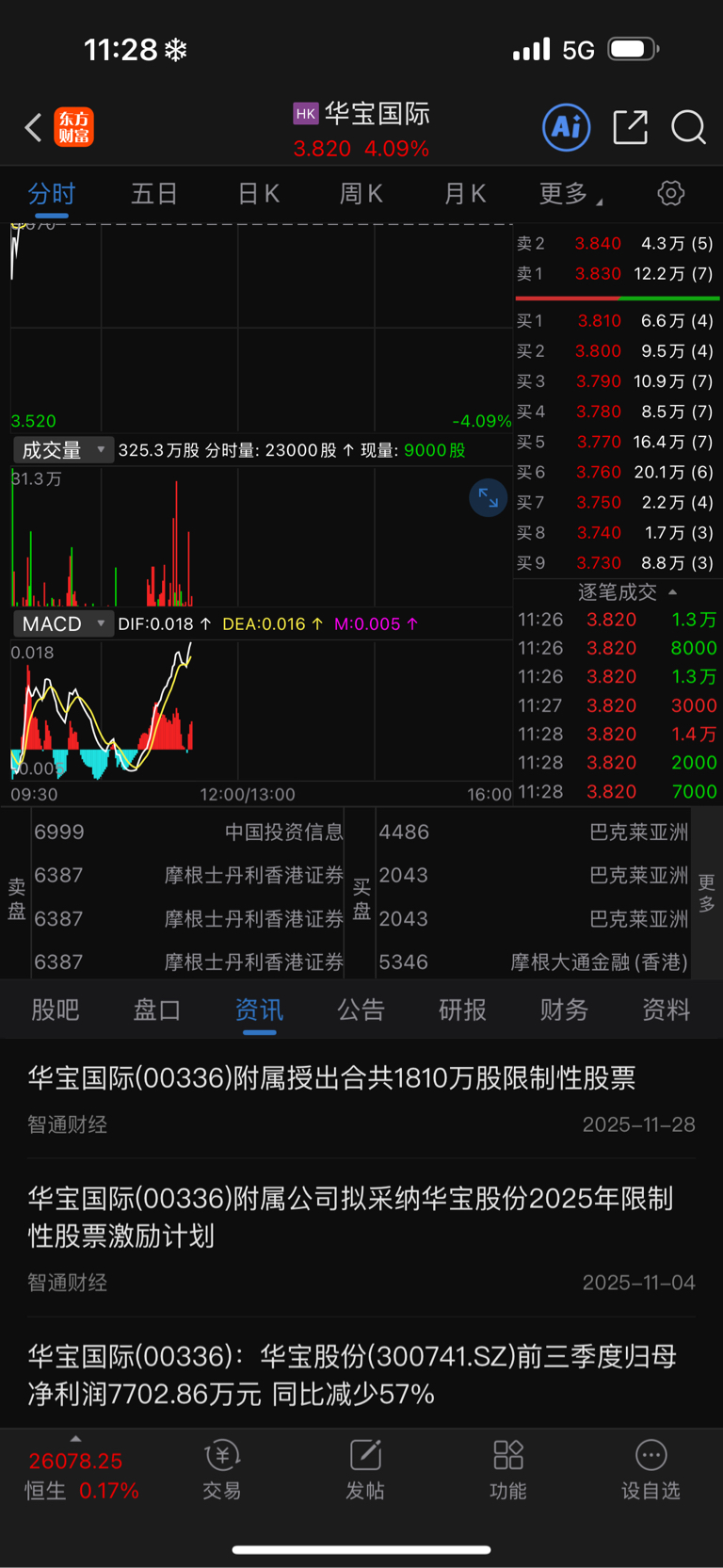
Task: Switch to the 日K chart tab
Action: point(258,194)
